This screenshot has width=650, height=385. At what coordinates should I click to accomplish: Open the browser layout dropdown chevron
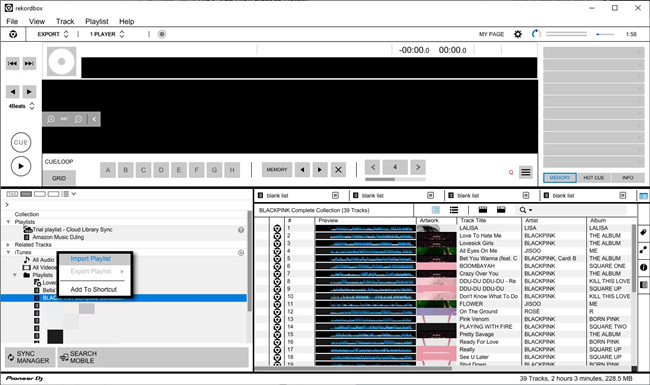coord(74,194)
